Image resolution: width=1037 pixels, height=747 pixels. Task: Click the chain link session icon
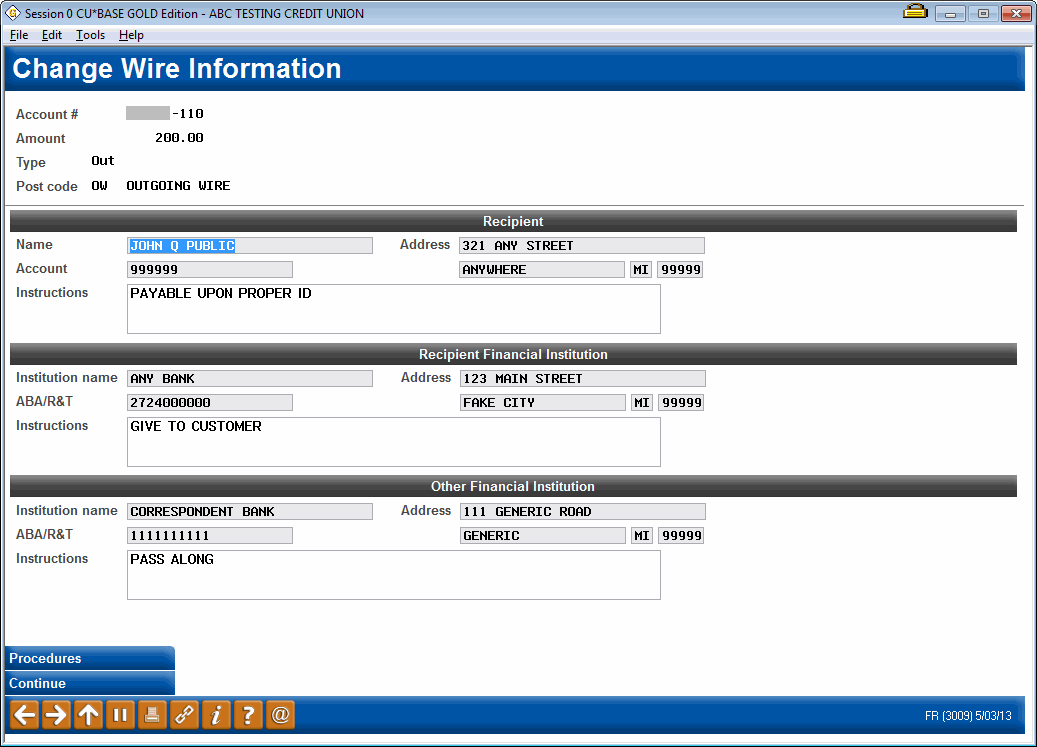pyautogui.click(x=183, y=715)
